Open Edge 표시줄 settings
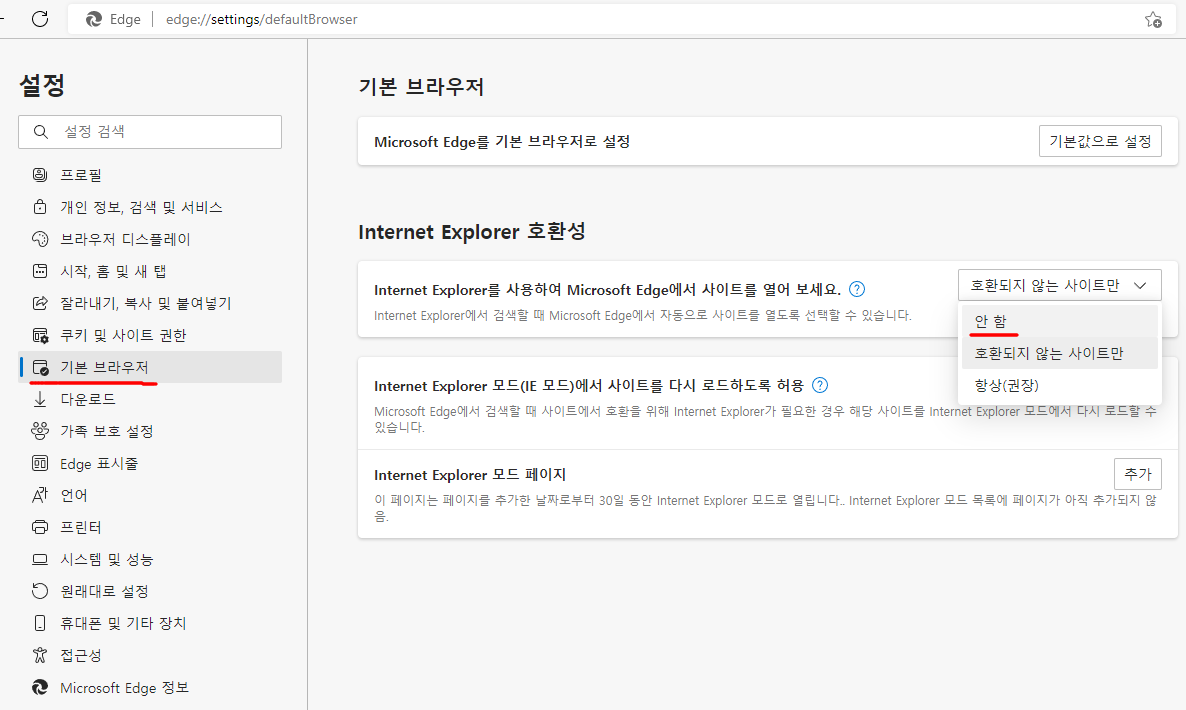 (150, 464)
